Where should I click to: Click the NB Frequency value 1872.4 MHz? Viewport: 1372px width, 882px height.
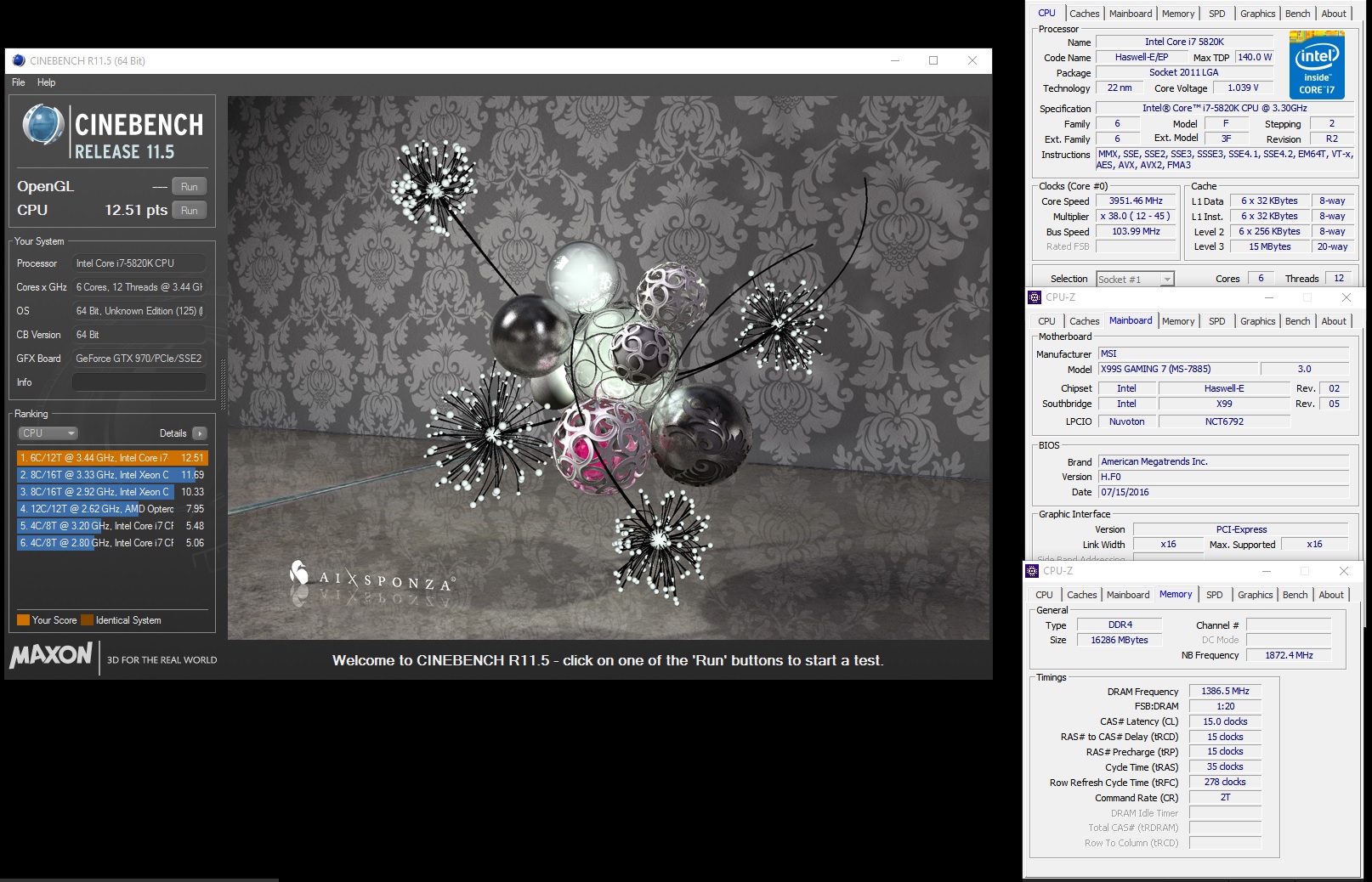pyautogui.click(x=1289, y=655)
